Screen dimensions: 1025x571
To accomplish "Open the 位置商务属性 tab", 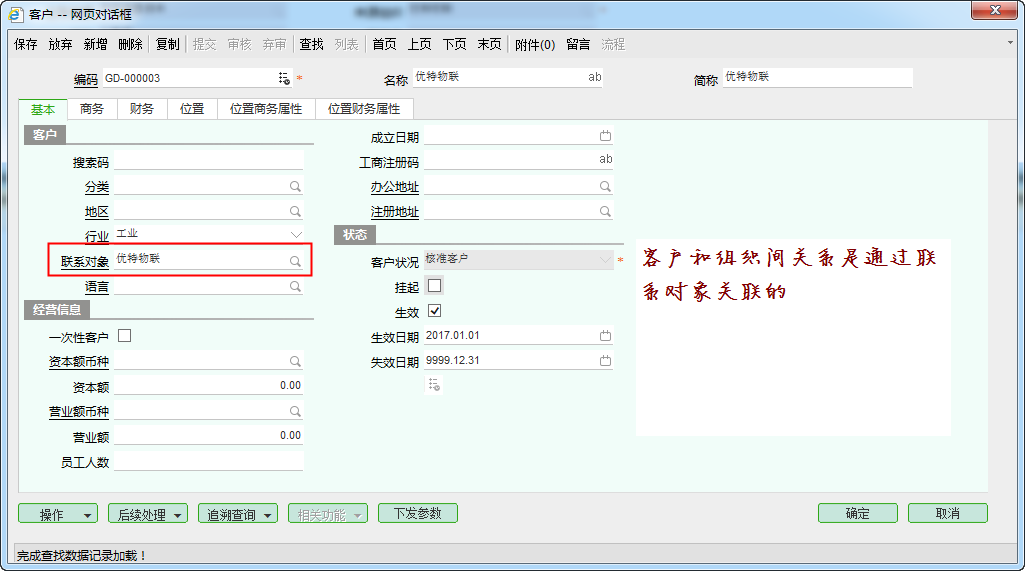I will coord(265,109).
